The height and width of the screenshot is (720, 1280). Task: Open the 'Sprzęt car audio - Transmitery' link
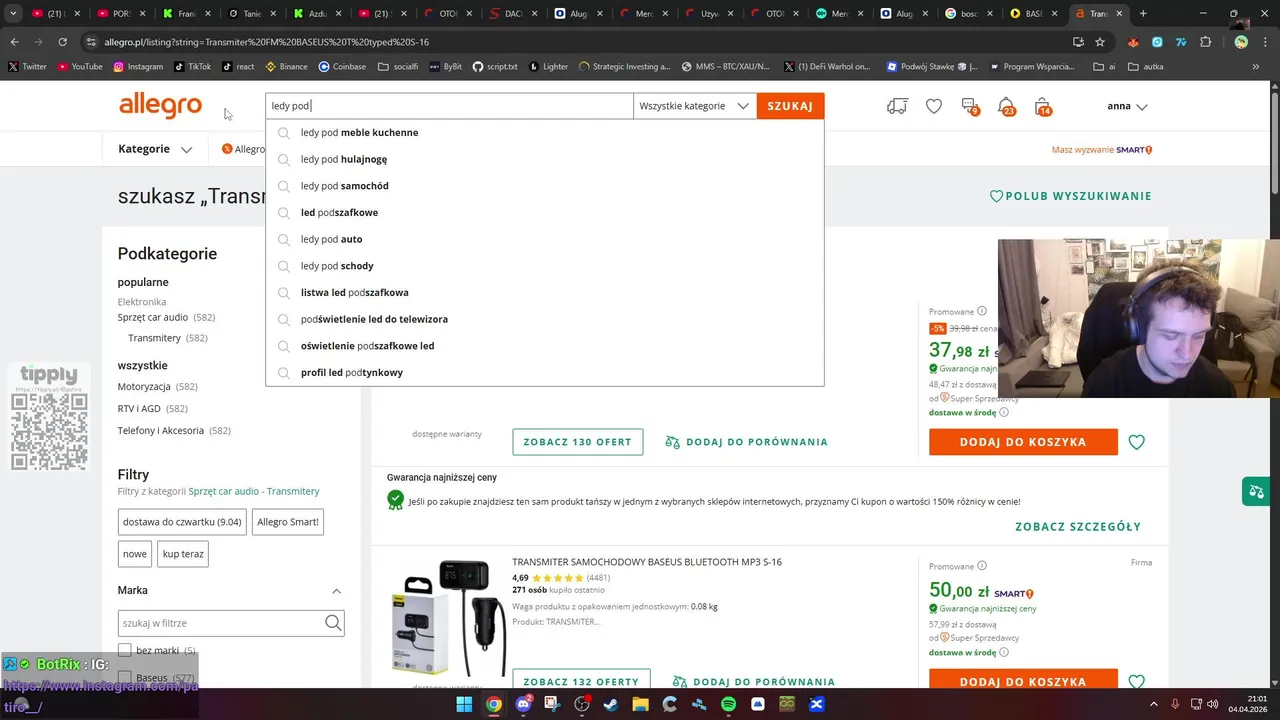(x=254, y=491)
